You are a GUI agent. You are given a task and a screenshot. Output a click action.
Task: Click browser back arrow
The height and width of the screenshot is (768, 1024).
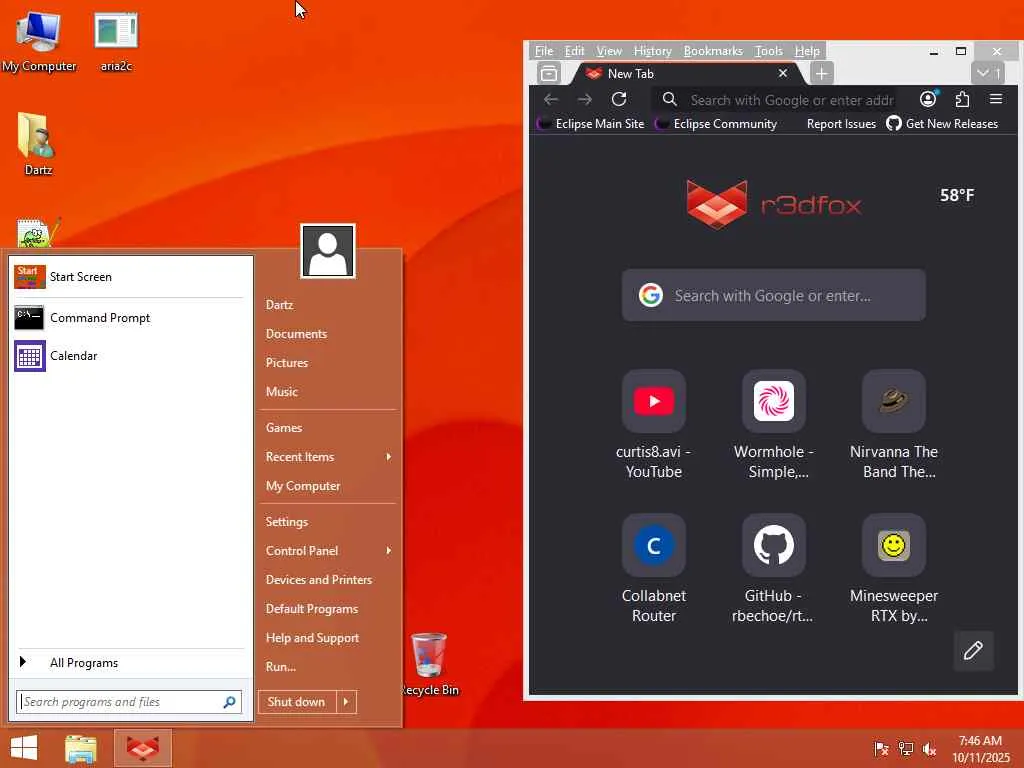point(551,99)
